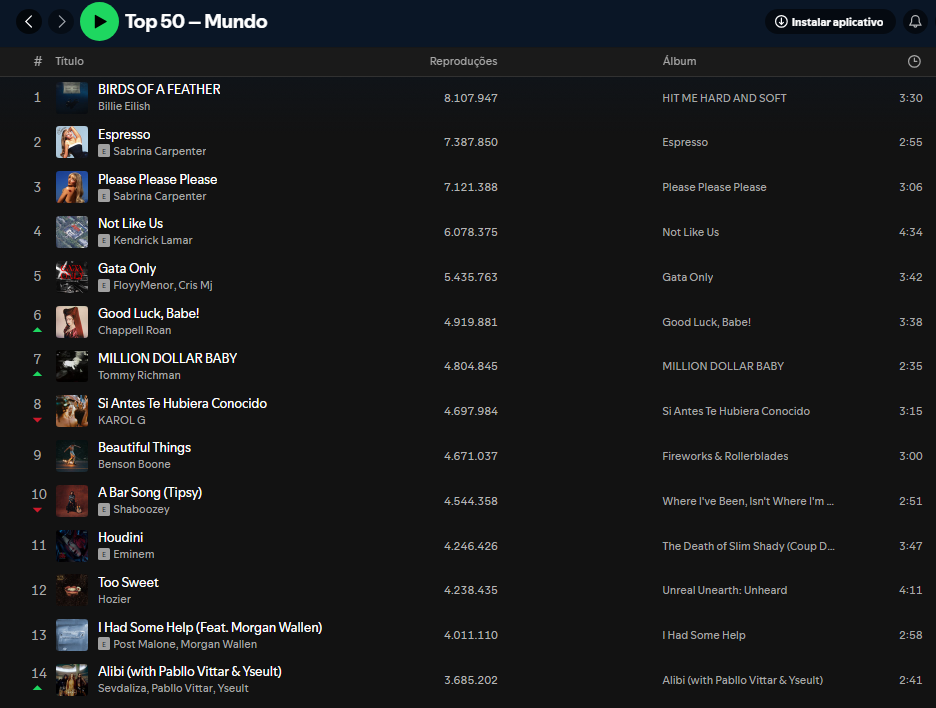The height and width of the screenshot is (708, 936).
Task: Open Cris Mj artist link
Action: tap(195, 286)
